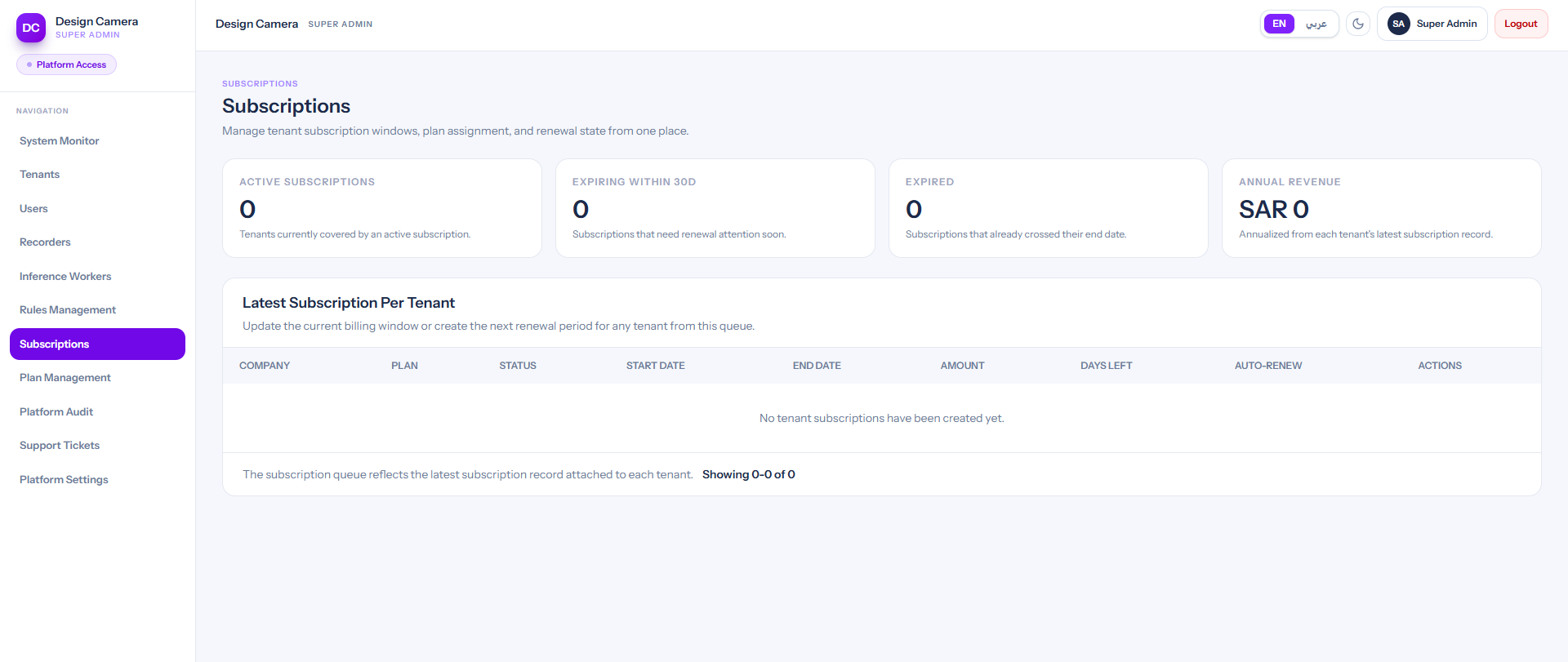The image size is (1568, 662).
Task: Open Plan Management page
Action: click(x=97, y=378)
